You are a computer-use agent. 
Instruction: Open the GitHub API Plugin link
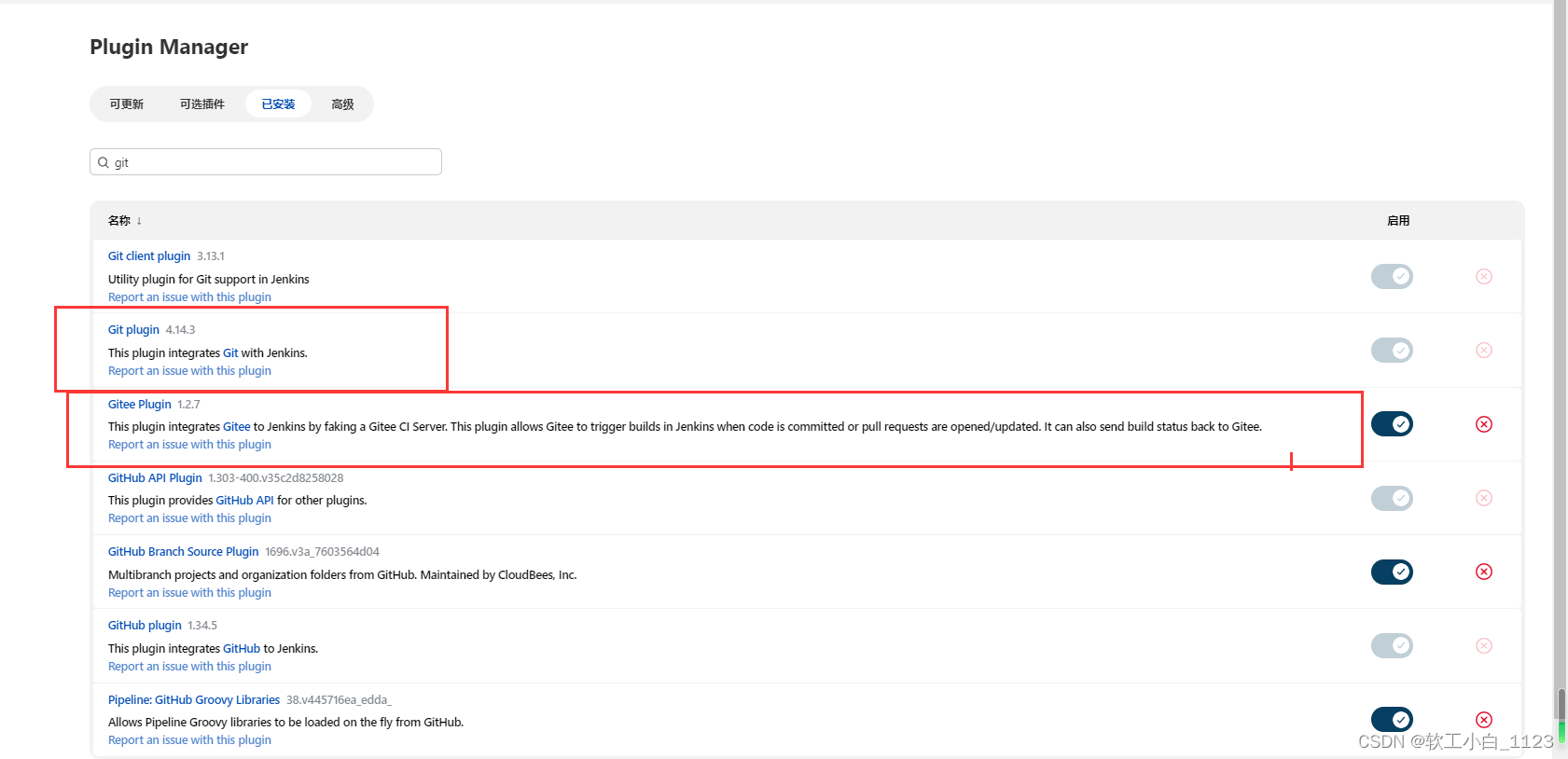click(155, 478)
